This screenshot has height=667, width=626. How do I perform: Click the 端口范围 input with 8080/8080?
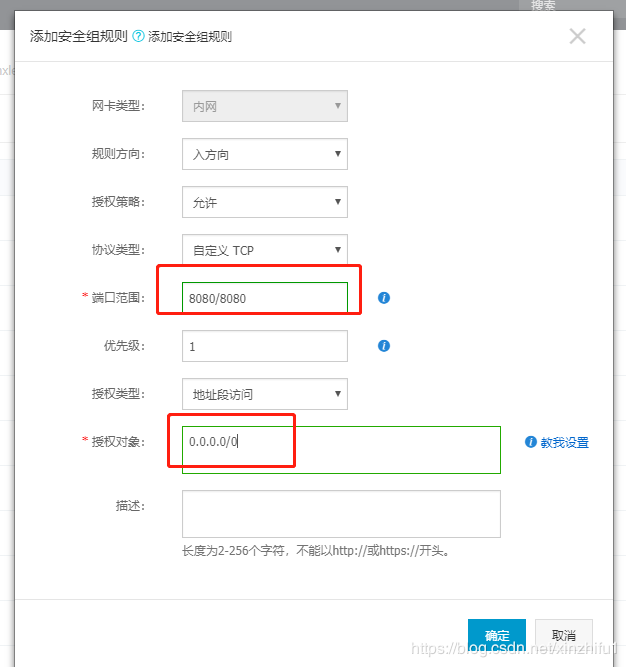pyautogui.click(x=265, y=298)
